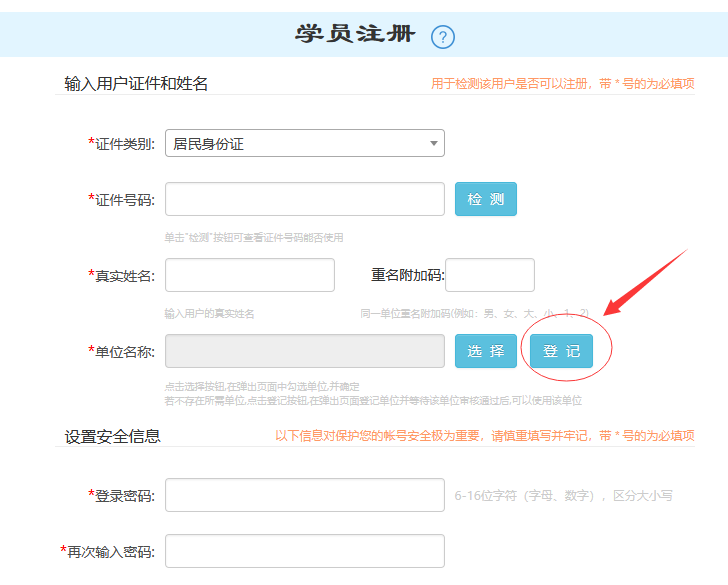Click the orange 用于检测该用户 notice text
The height and width of the screenshot is (585, 728).
pos(562,84)
